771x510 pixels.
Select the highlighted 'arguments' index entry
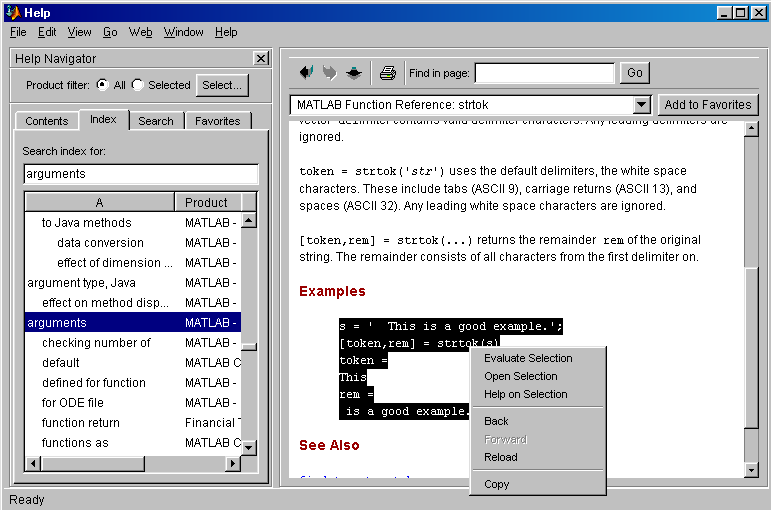[133, 323]
